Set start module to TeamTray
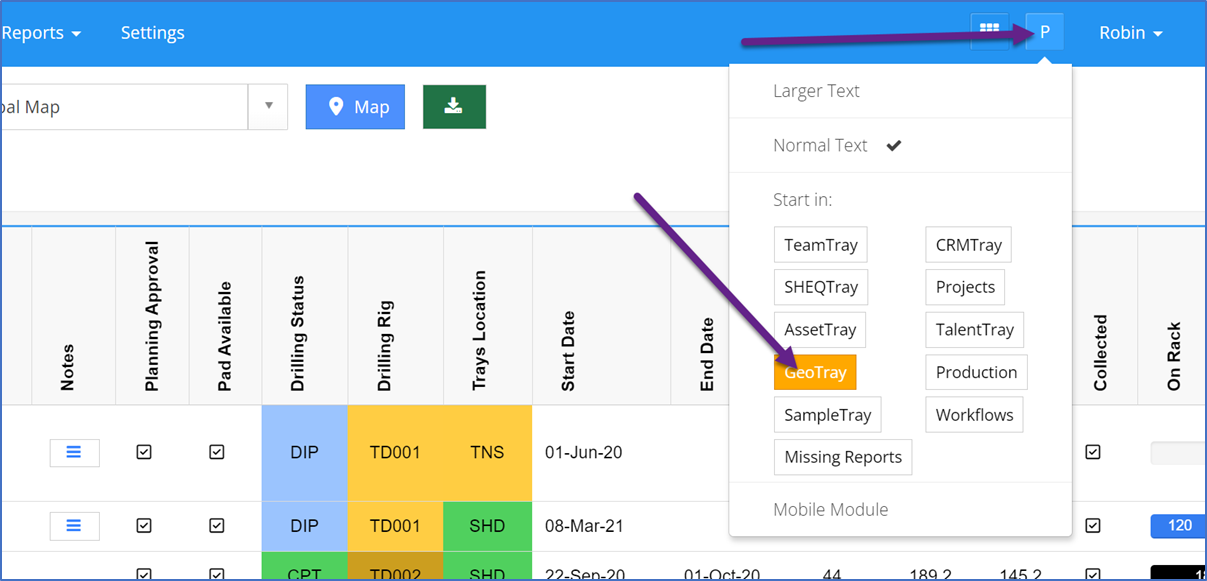The image size is (1207, 581). click(821, 245)
